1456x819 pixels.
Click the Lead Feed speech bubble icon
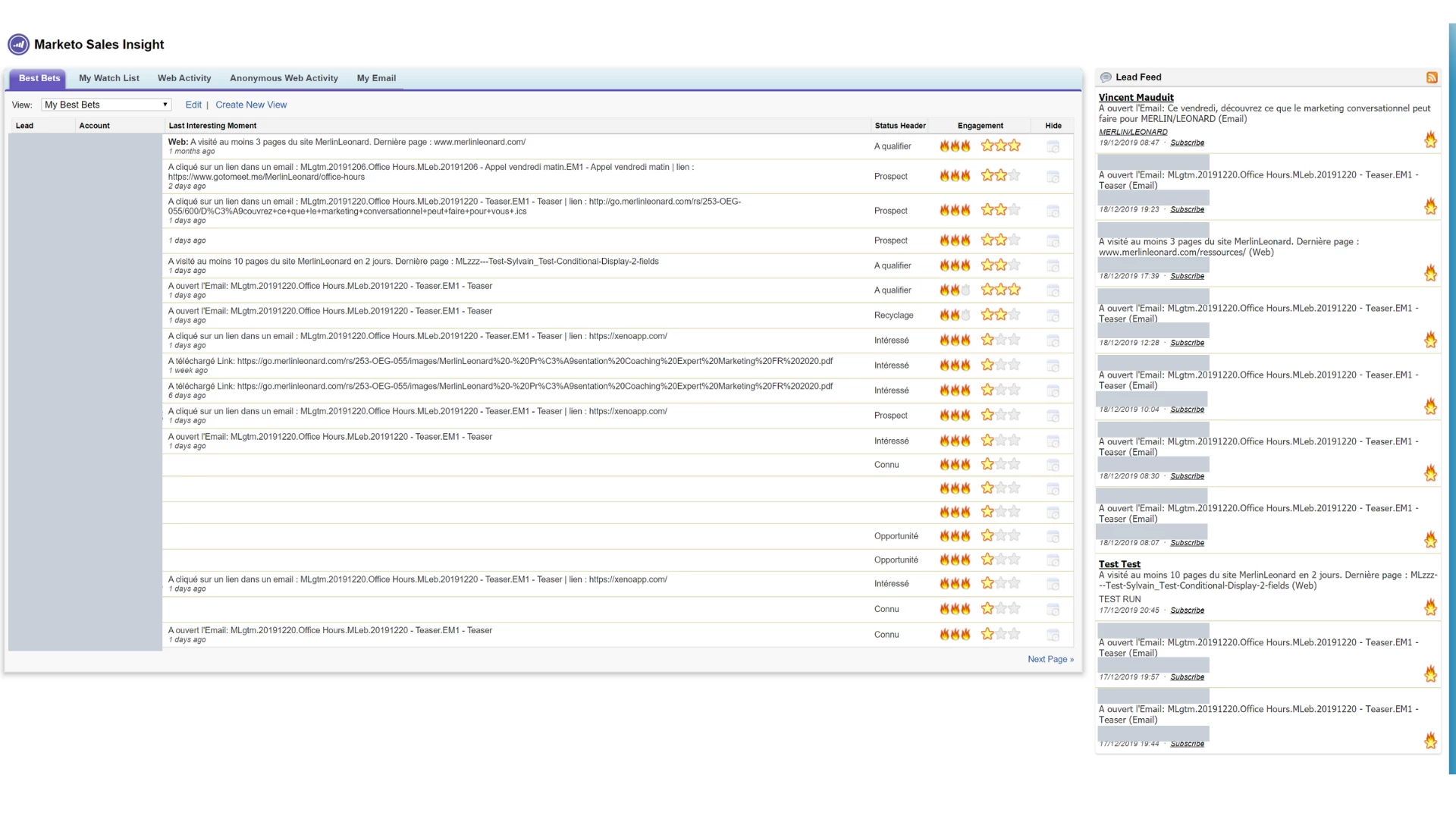coord(1106,77)
